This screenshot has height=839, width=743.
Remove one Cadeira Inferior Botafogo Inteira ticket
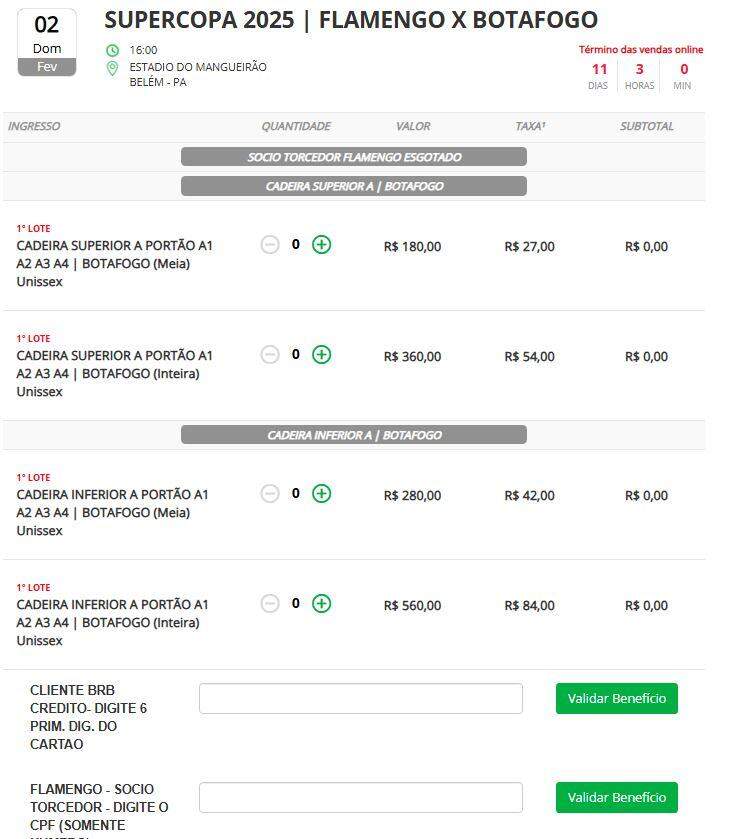[270, 604]
